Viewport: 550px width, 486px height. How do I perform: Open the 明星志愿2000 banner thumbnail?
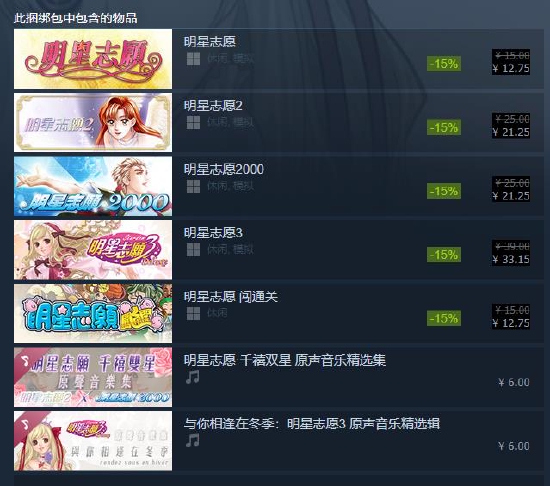pyautogui.click(x=93, y=186)
